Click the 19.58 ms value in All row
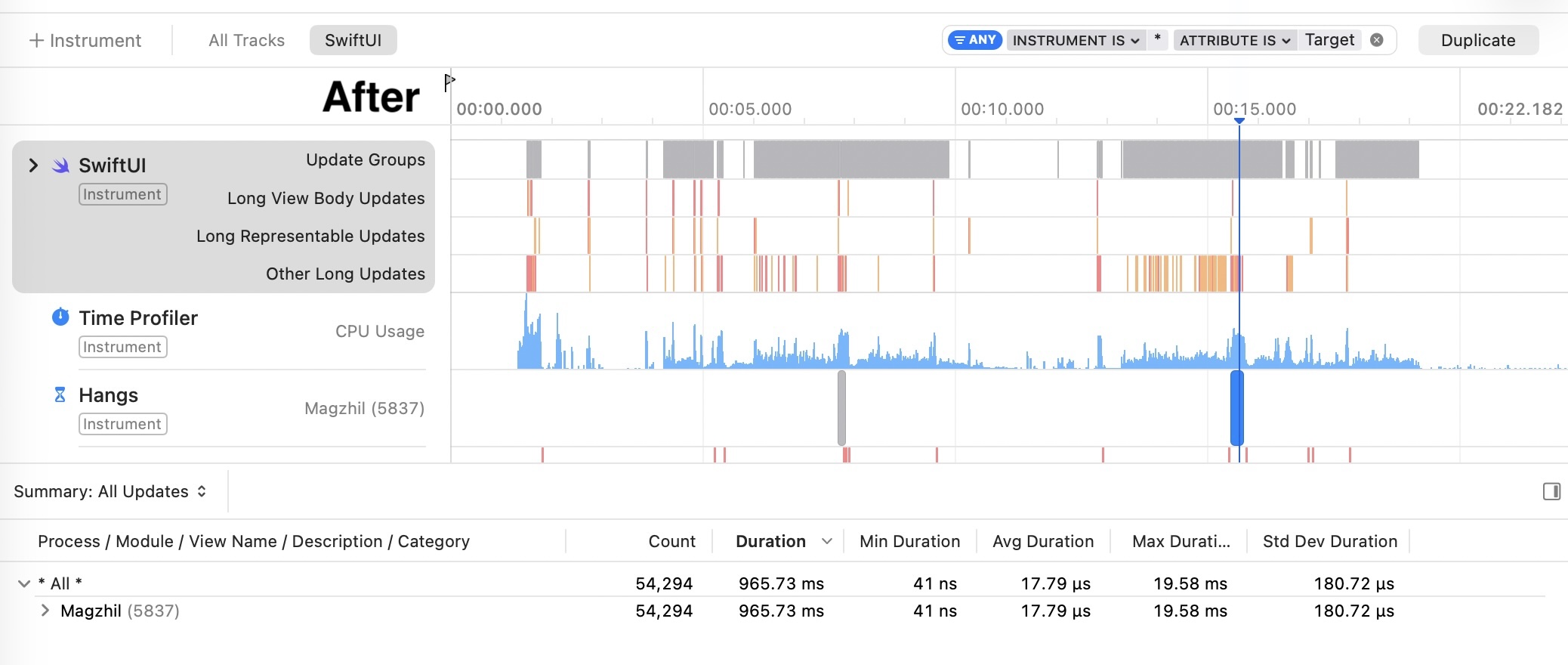1568x665 pixels. 1190,583
